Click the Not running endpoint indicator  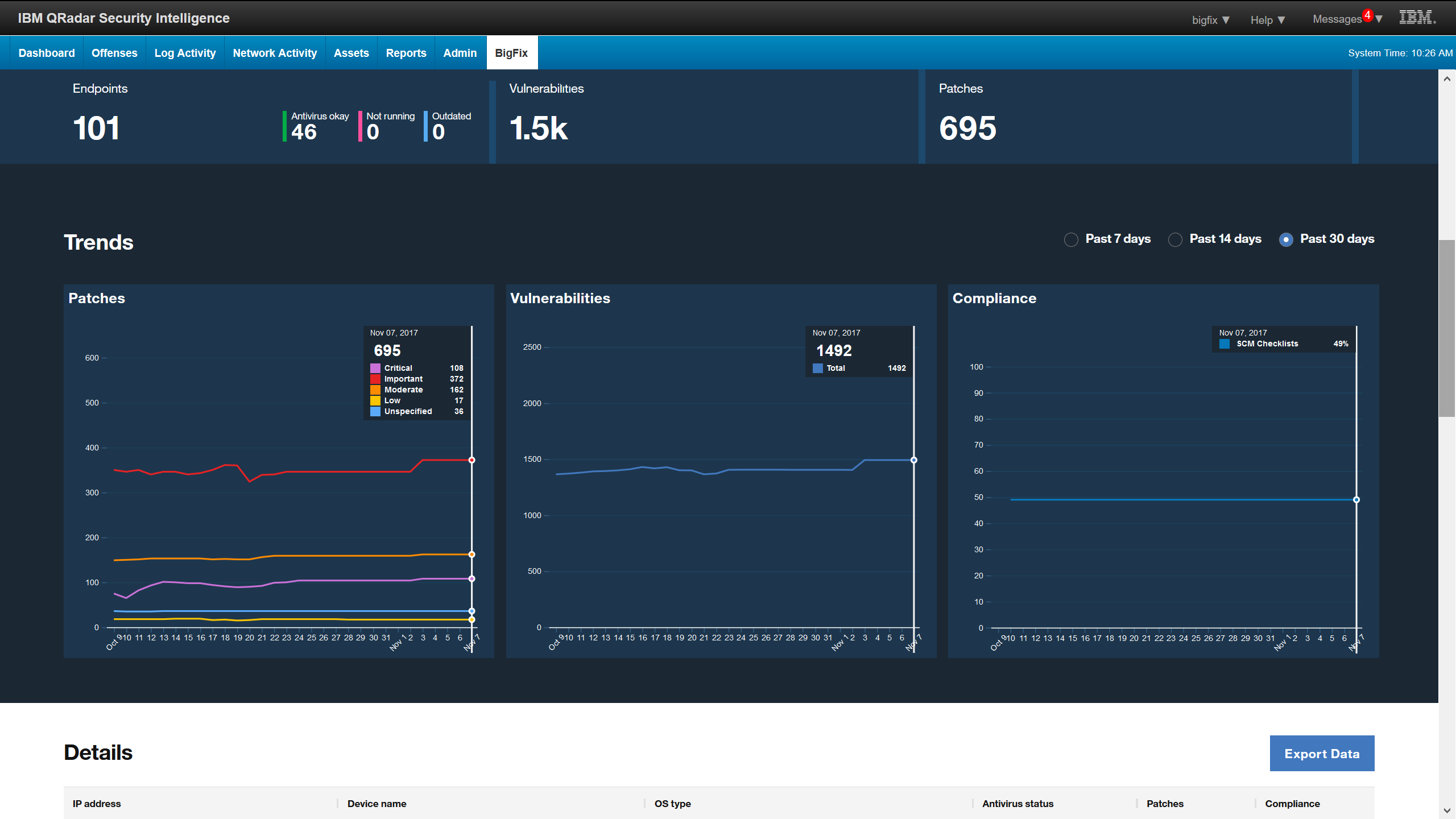pyautogui.click(x=382, y=126)
